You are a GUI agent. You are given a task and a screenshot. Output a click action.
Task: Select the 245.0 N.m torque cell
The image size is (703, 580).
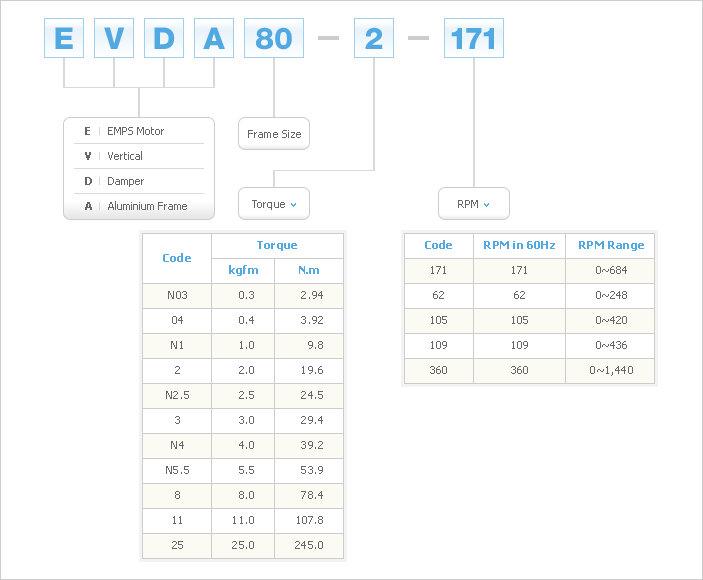pyautogui.click(x=309, y=545)
